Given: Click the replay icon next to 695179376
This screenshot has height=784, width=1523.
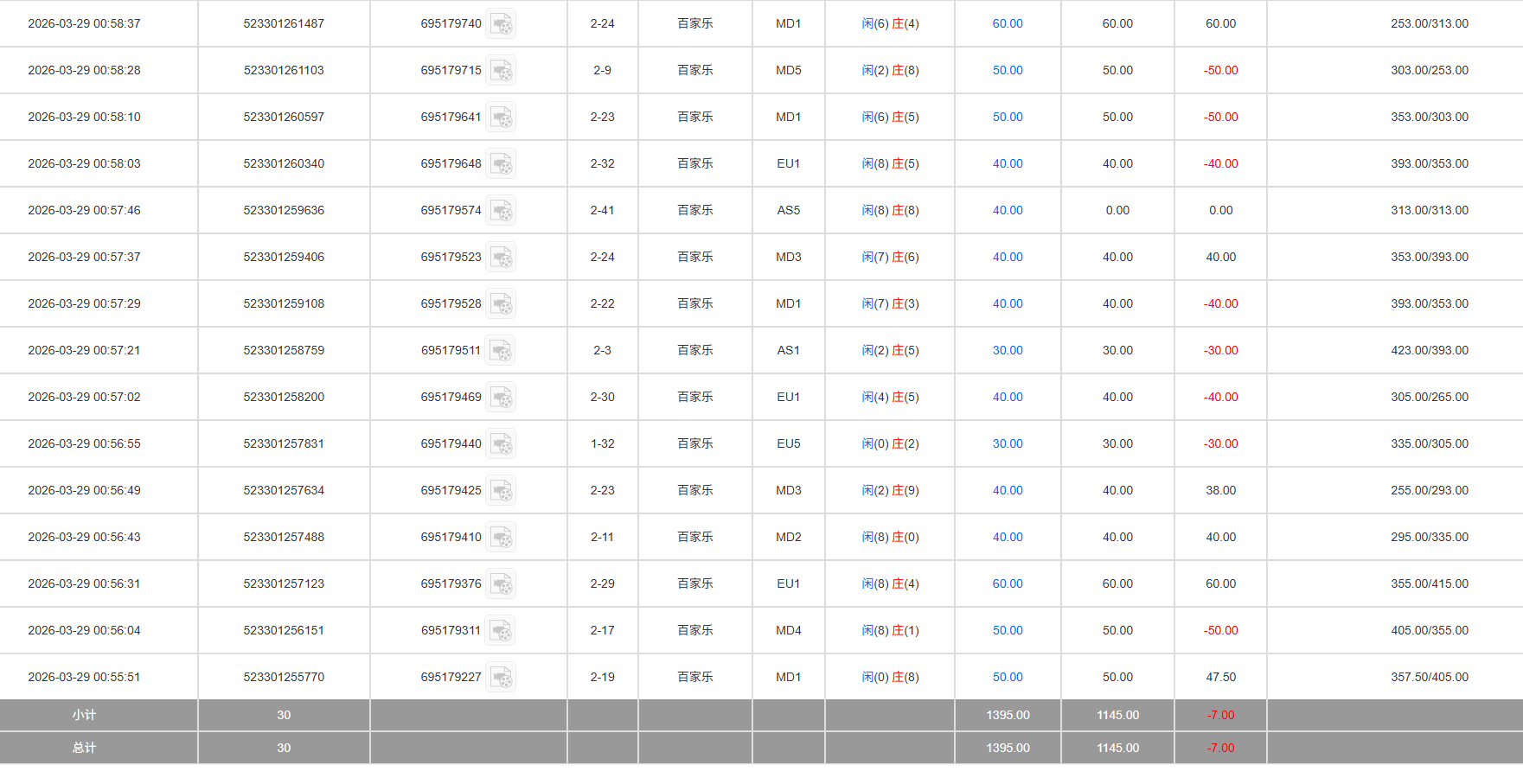Looking at the screenshot, I should click(501, 584).
